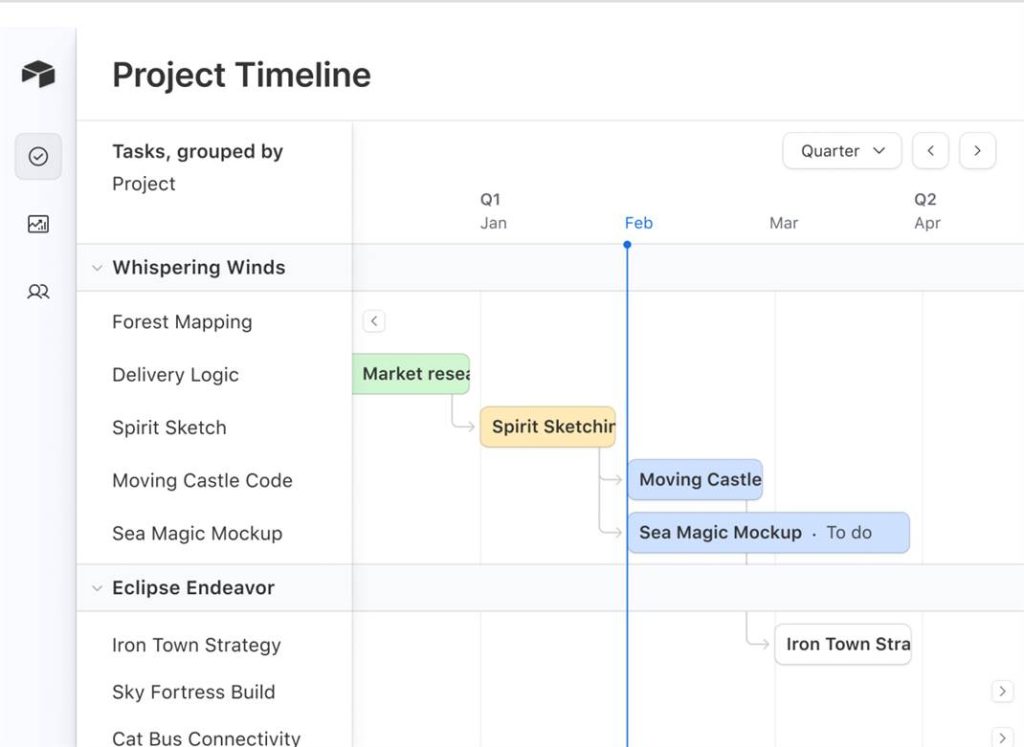Collapse the Whispering Winds project group
1024x747 pixels.
(97, 267)
